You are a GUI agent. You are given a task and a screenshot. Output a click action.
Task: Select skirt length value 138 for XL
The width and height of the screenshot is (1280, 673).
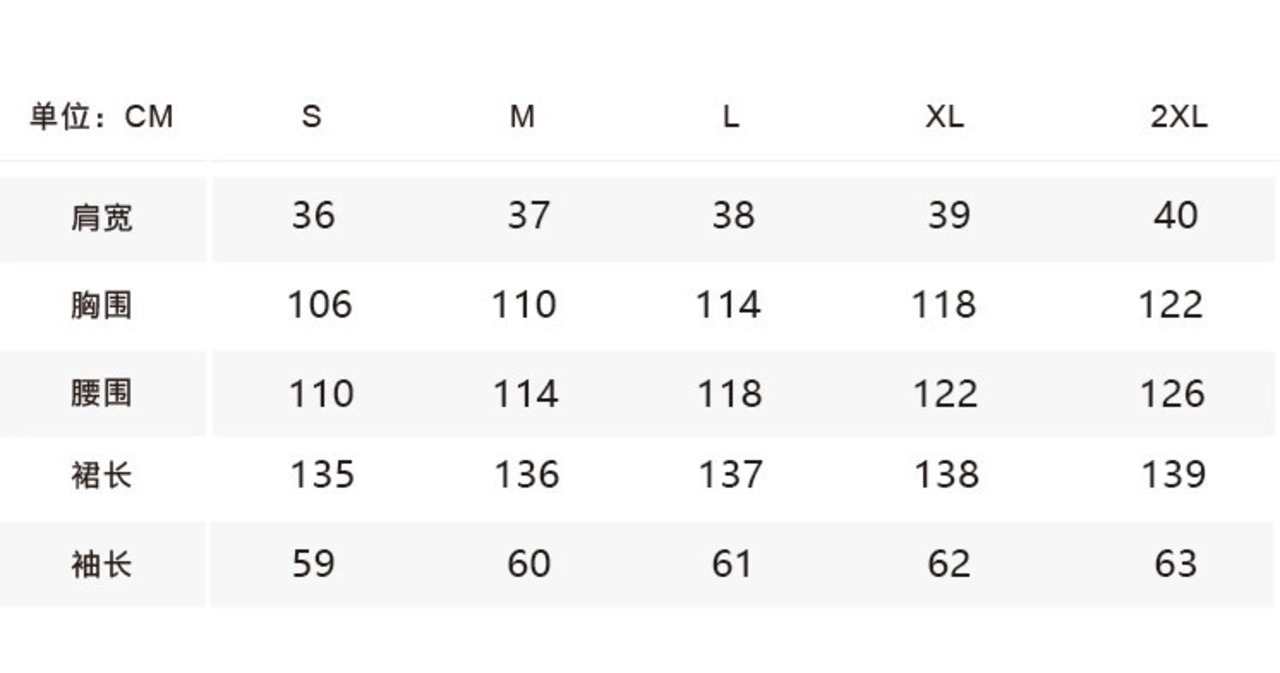[946, 474]
